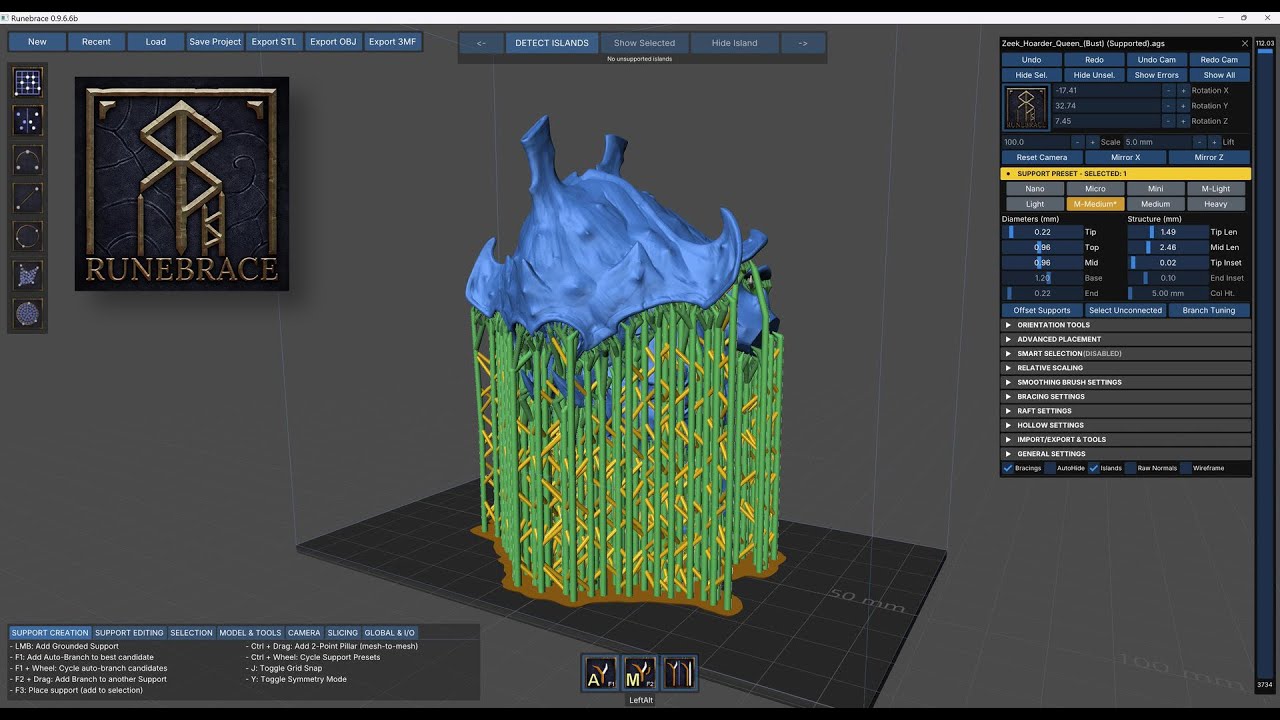Select the Micro support preset
The width and height of the screenshot is (1280, 720).
[1095, 188]
